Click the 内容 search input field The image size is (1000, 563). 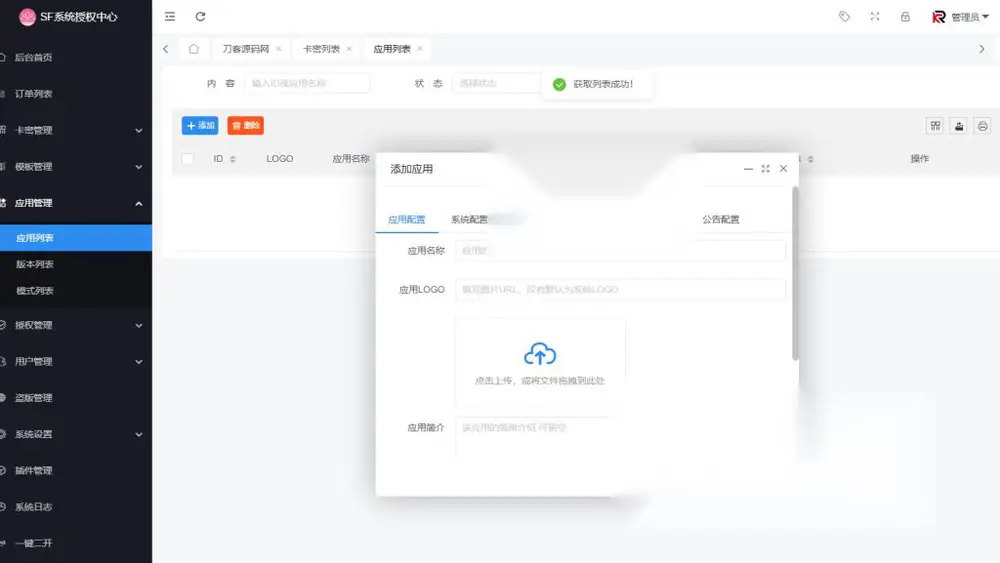click(x=307, y=84)
